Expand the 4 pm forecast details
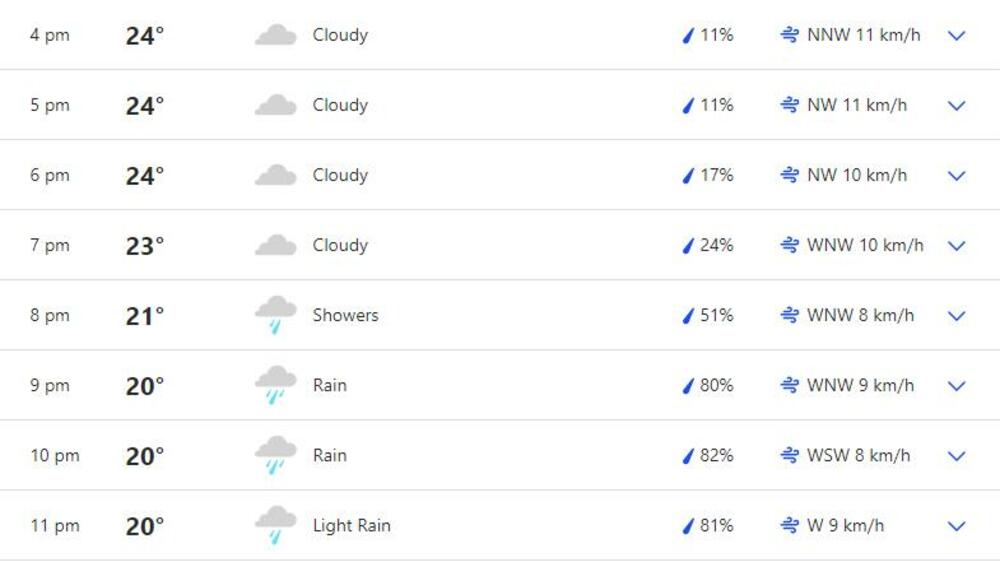The width and height of the screenshot is (1000, 562). [x=956, y=35]
